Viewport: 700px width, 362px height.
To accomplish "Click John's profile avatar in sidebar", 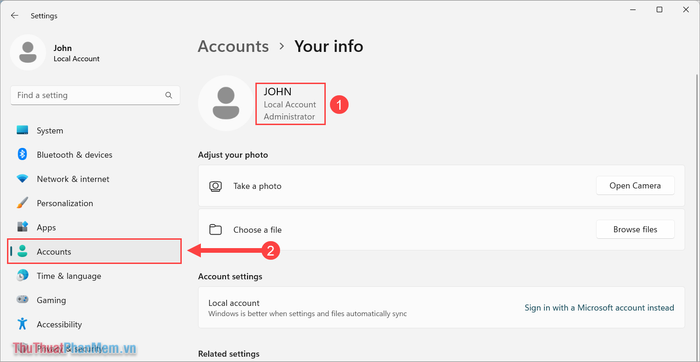I will tap(28, 53).
